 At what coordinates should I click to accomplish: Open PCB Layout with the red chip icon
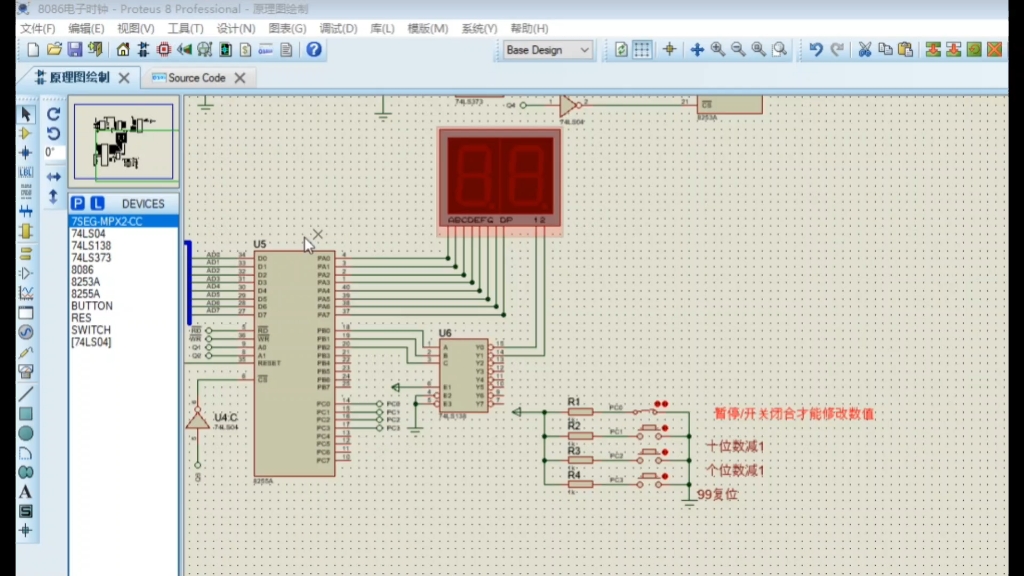point(164,50)
